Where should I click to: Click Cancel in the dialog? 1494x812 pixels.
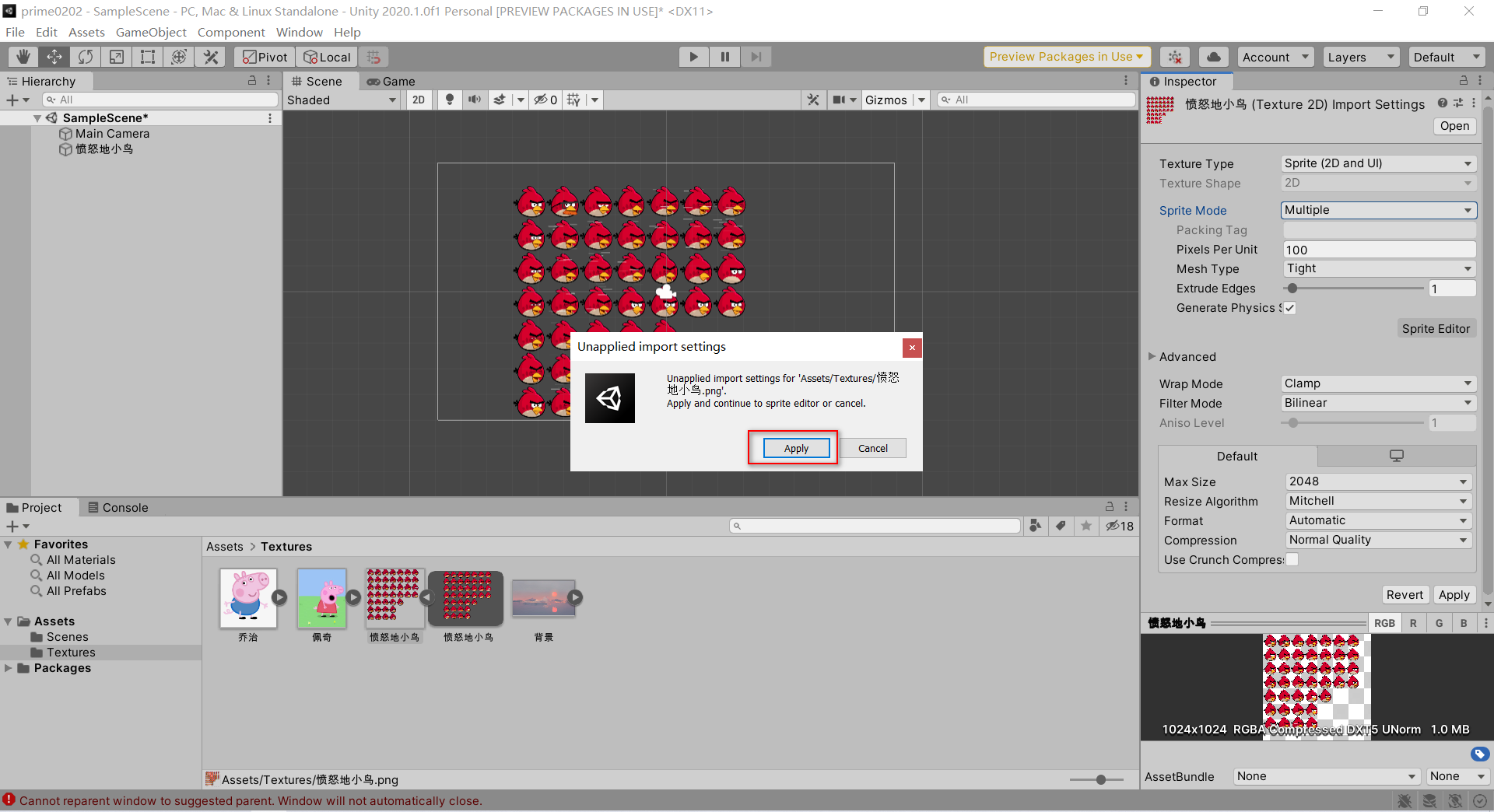[x=873, y=448]
